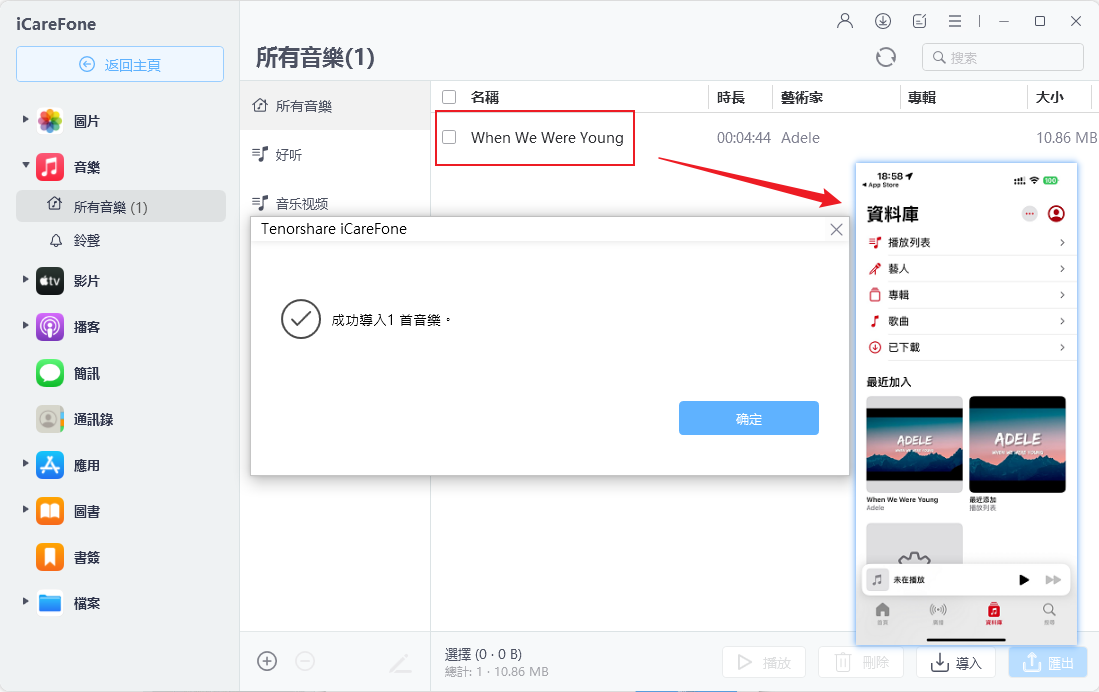
Task: Click the 圖片 Photos icon
Action: [50, 121]
